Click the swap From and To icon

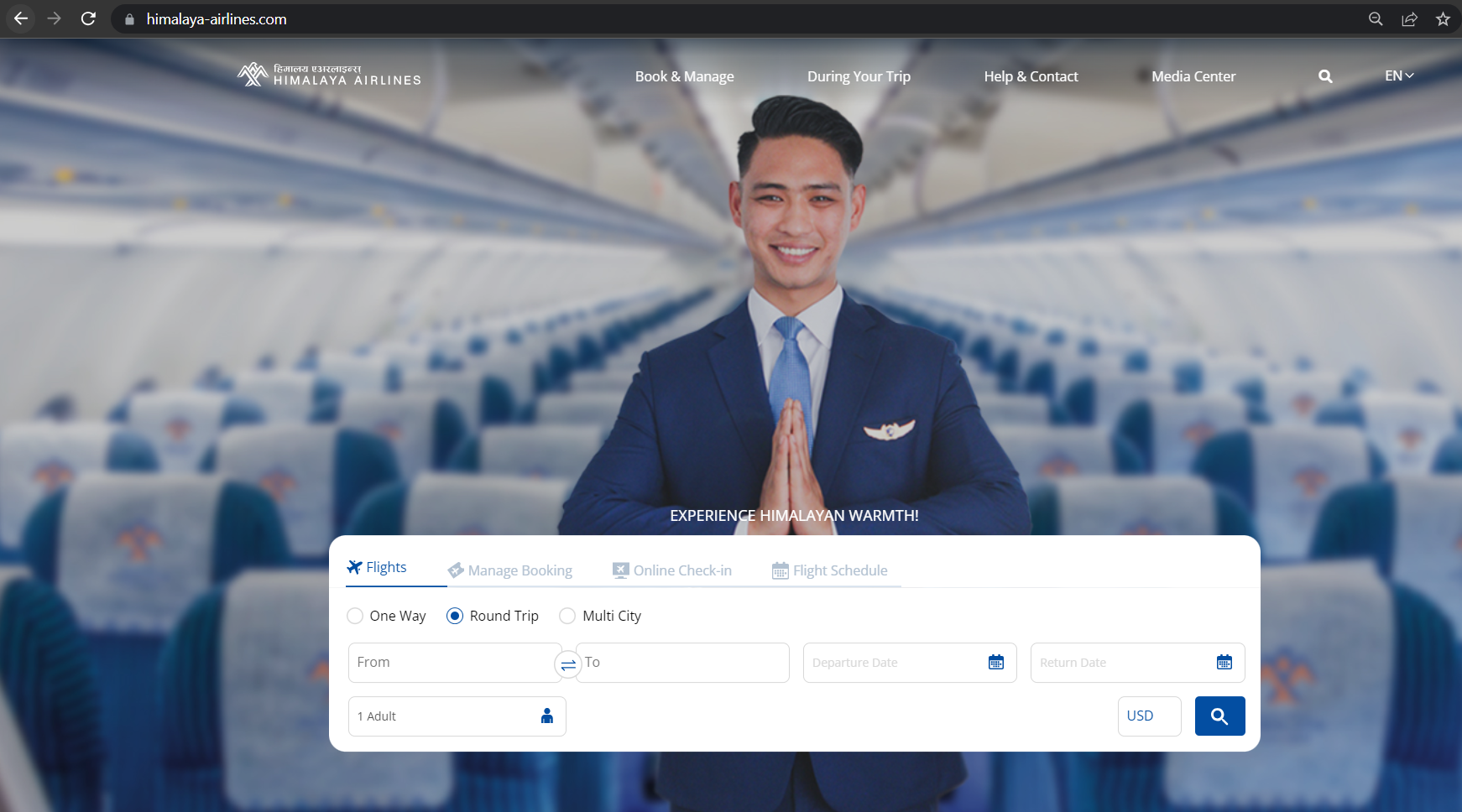[x=568, y=664]
